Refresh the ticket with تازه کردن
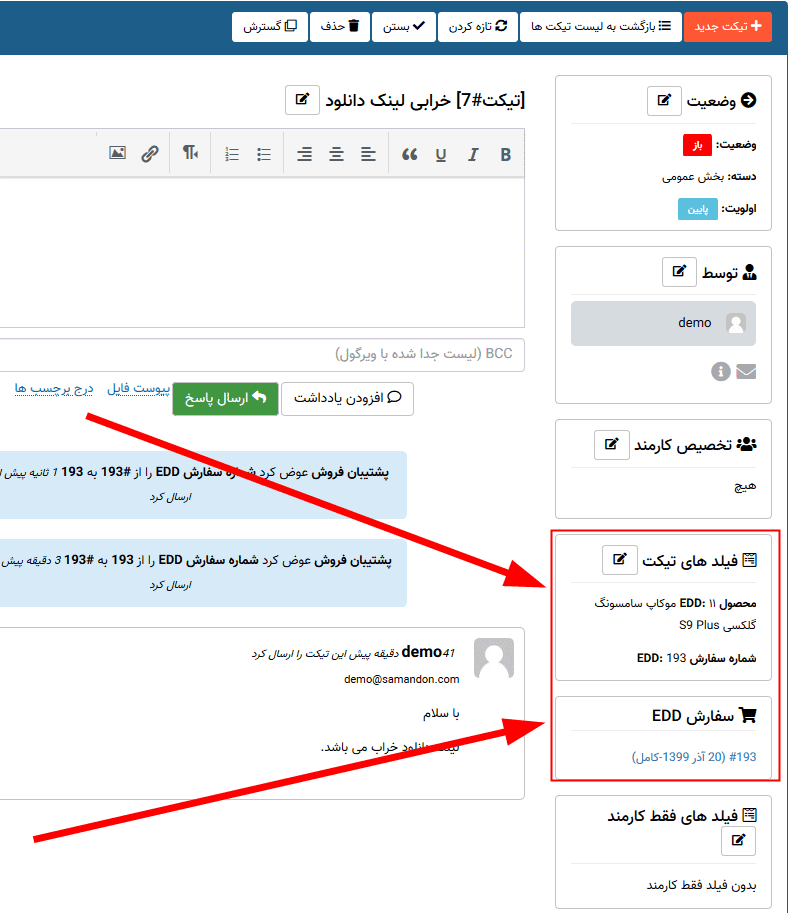The width and height of the screenshot is (788, 913). (x=478, y=27)
